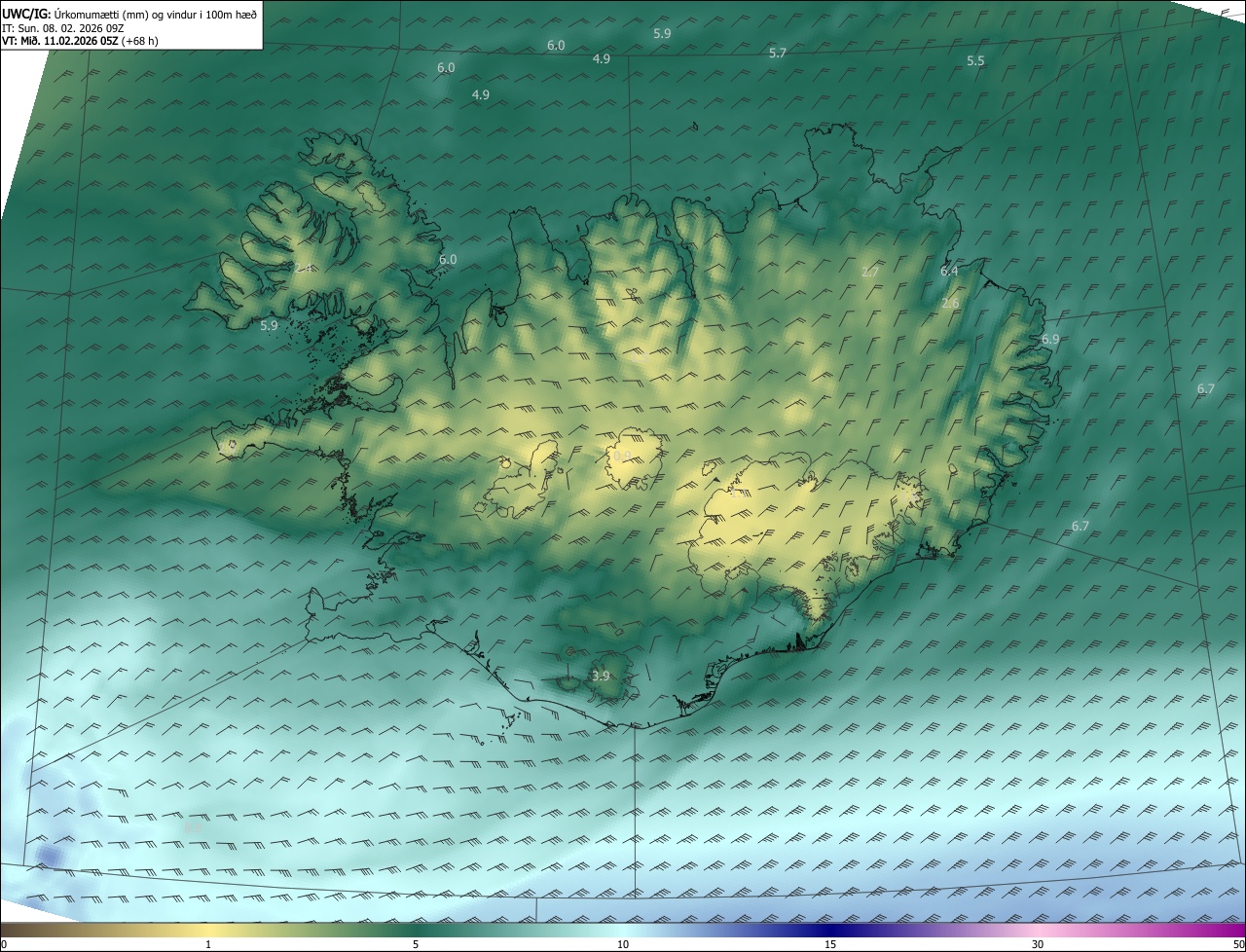Viewport: 1246px width, 952px height.
Task: Click the '0' tick on the color scale
Action: point(4,944)
